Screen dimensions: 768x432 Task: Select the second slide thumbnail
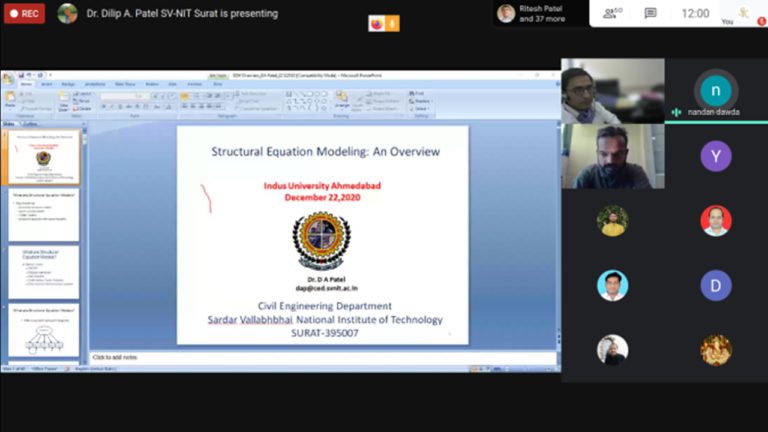click(44, 216)
